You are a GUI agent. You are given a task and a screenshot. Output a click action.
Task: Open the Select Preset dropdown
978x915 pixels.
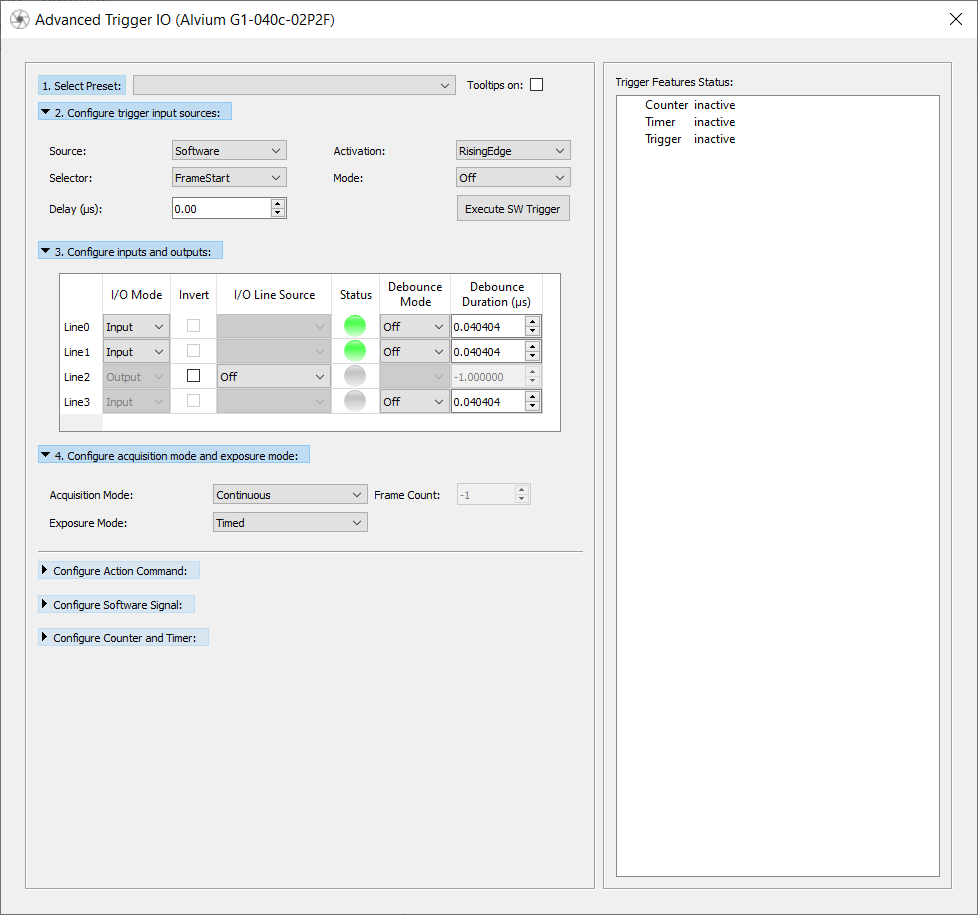(294, 86)
